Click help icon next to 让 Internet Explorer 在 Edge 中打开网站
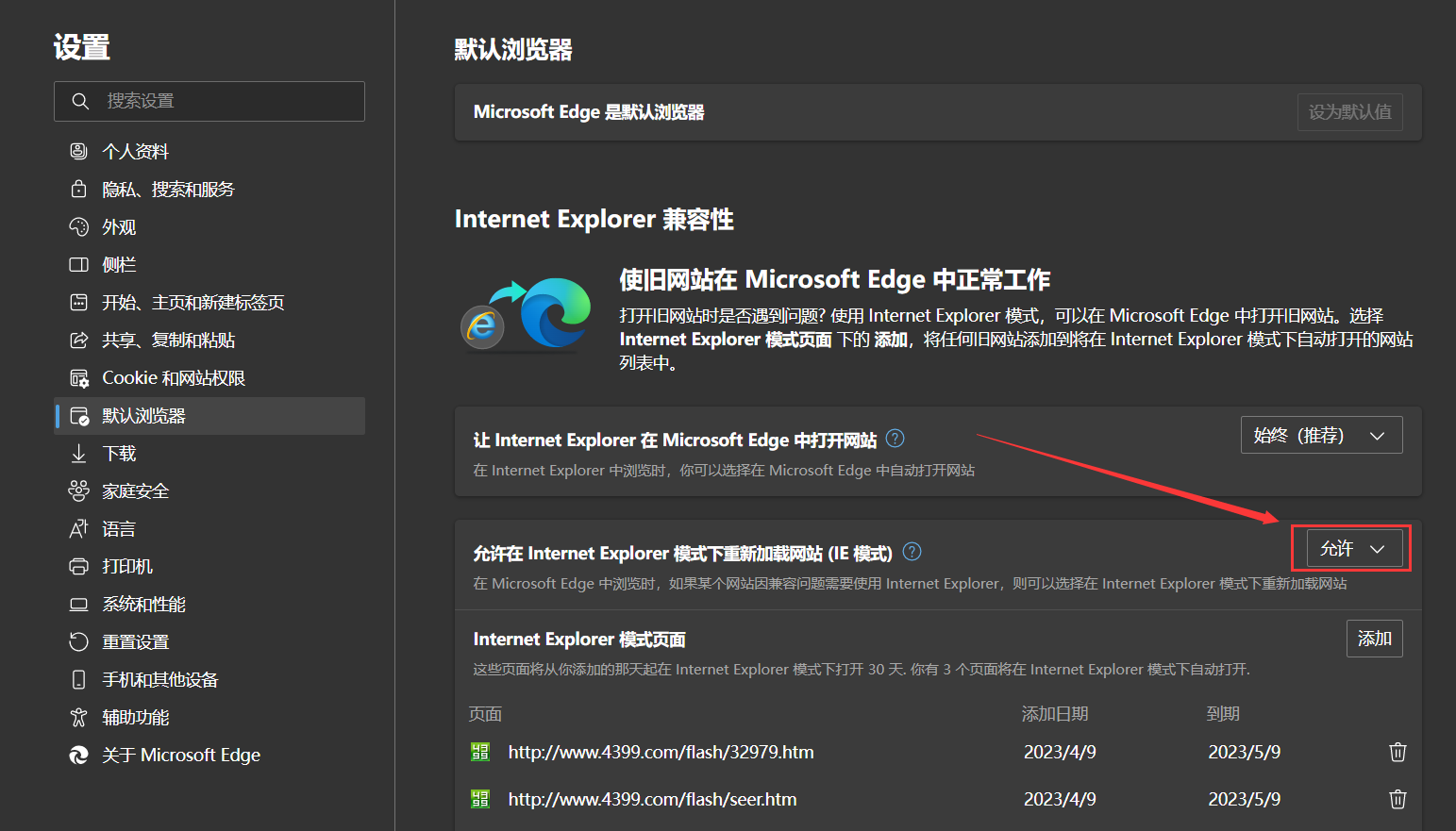This screenshot has width=1456, height=831. coord(895,439)
